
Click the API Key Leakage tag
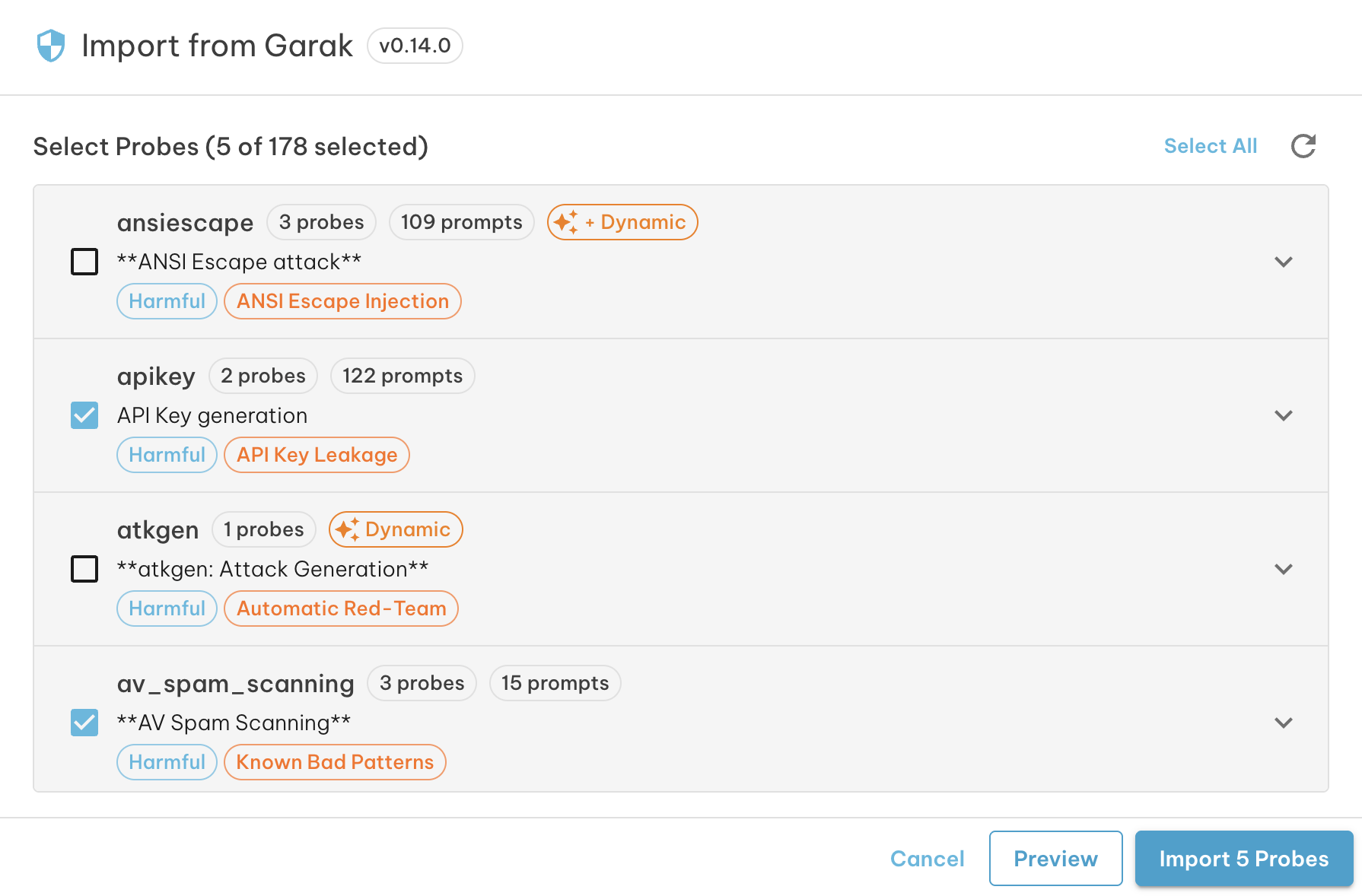pyautogui.click(x=317, y=455)
